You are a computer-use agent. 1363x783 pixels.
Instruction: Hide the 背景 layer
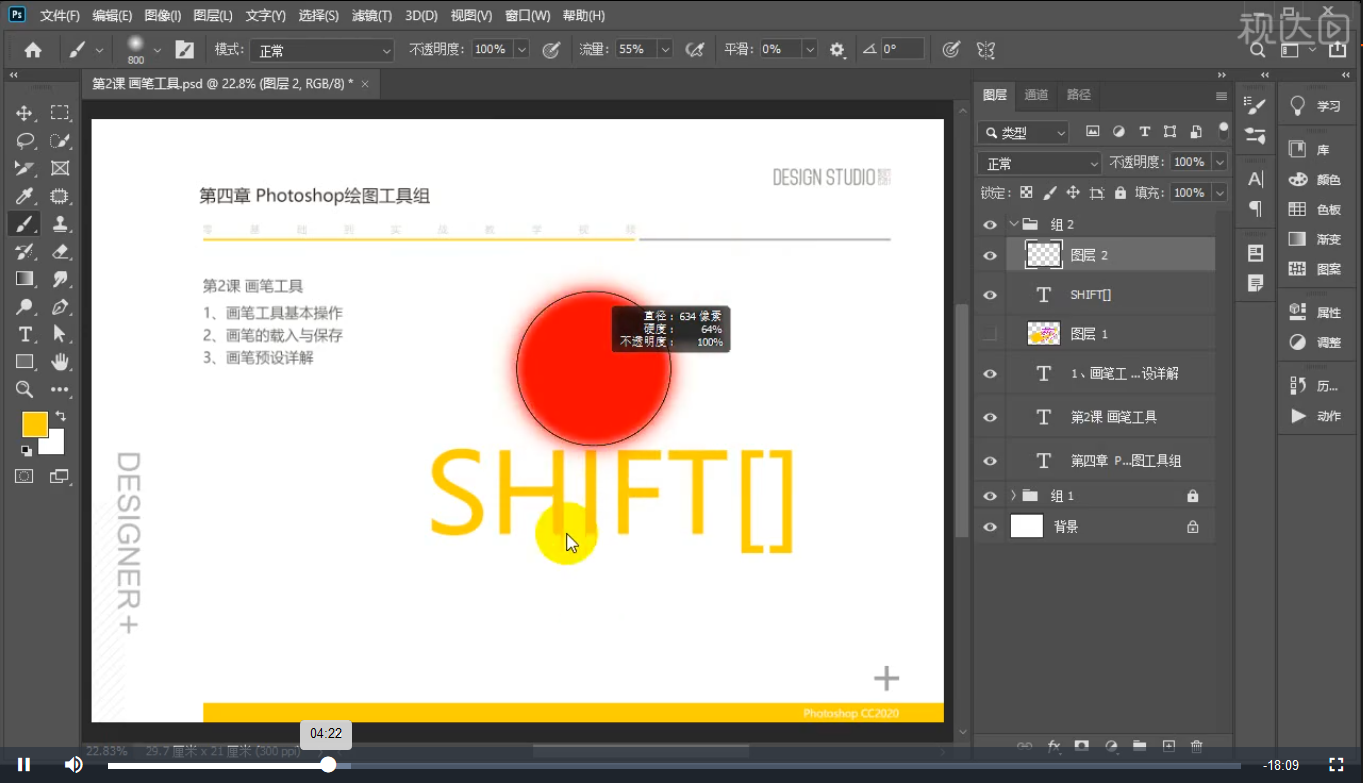pyautogui.click(x=990, y=527)
